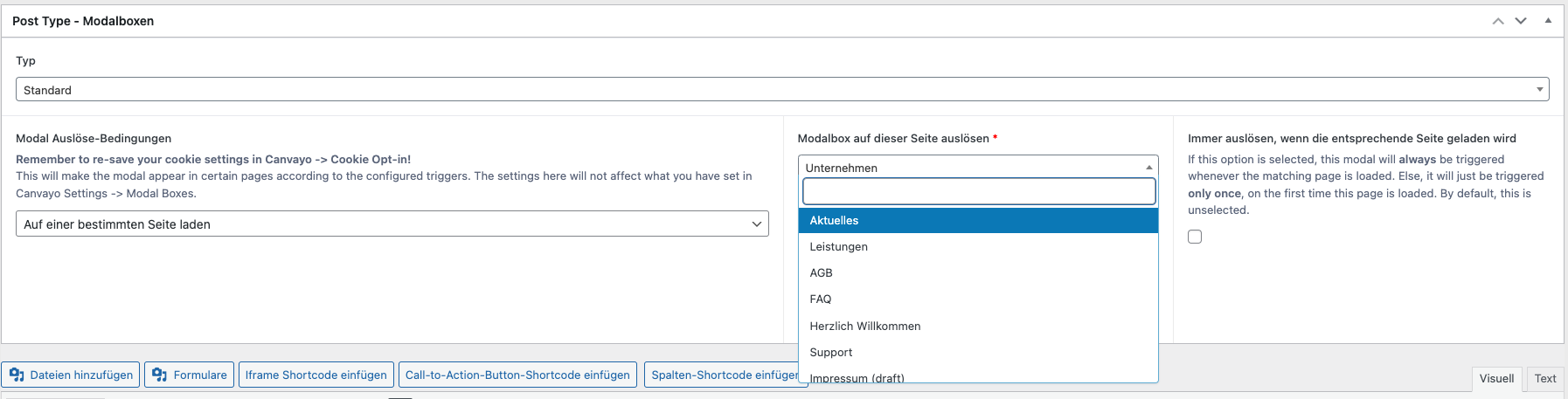
Task: Collapse the Post Type - Modalboxen panel
Action: coord(1548,21)
